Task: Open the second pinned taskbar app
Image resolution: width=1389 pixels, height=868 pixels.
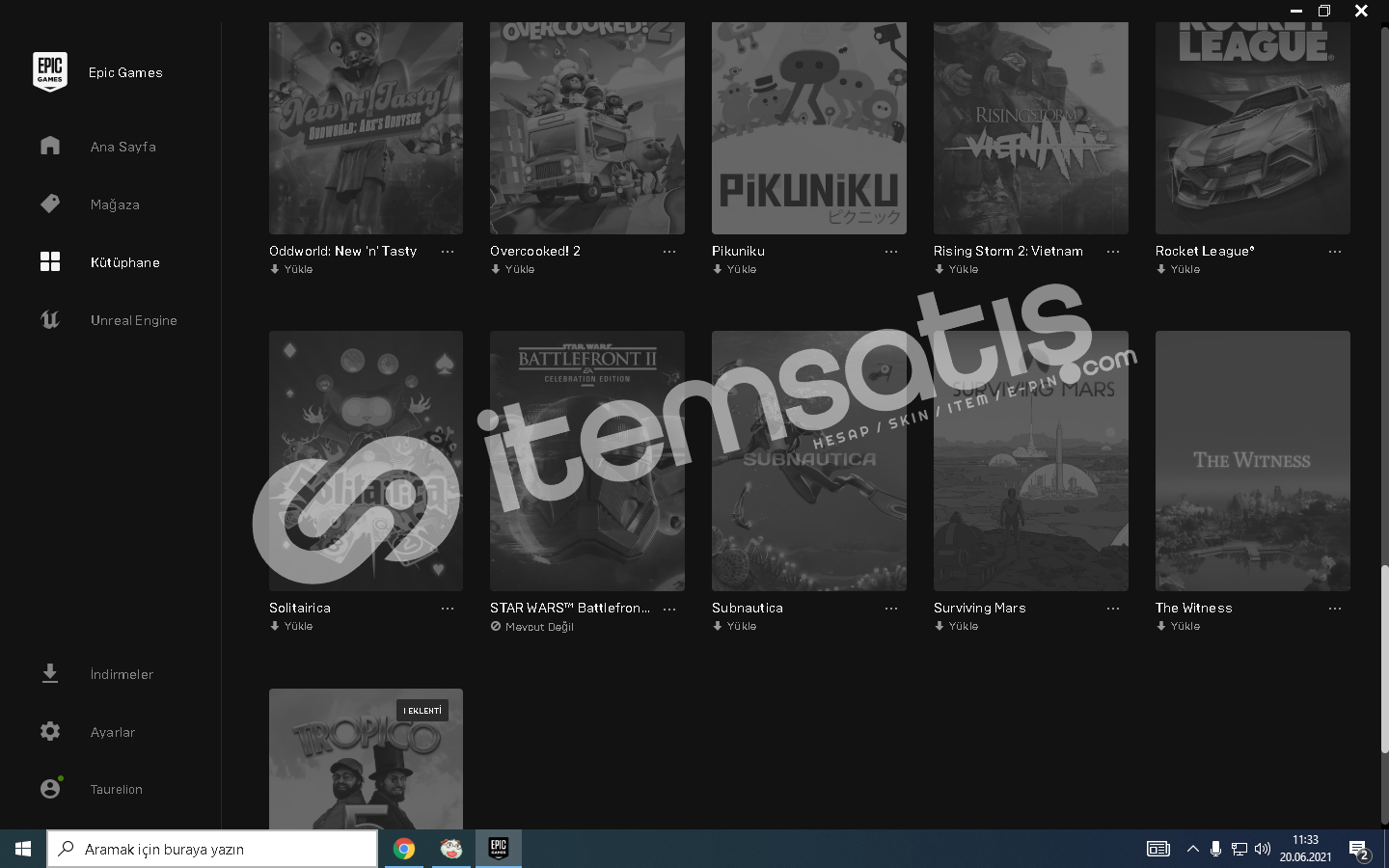Action: tap(450, 849)
